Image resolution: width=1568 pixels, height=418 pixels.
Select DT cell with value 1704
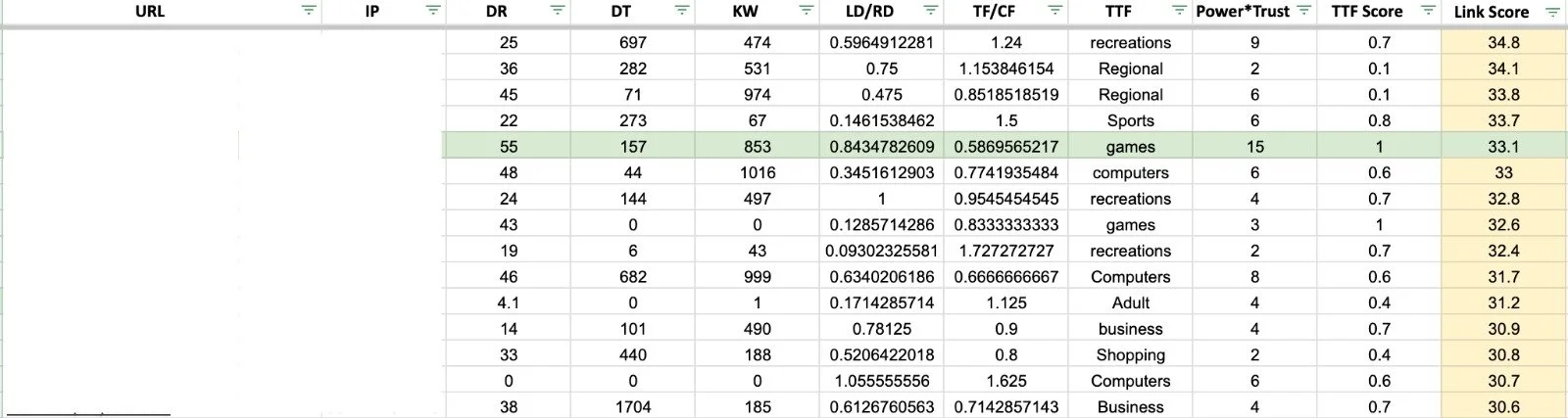click(x=633, y=406)
